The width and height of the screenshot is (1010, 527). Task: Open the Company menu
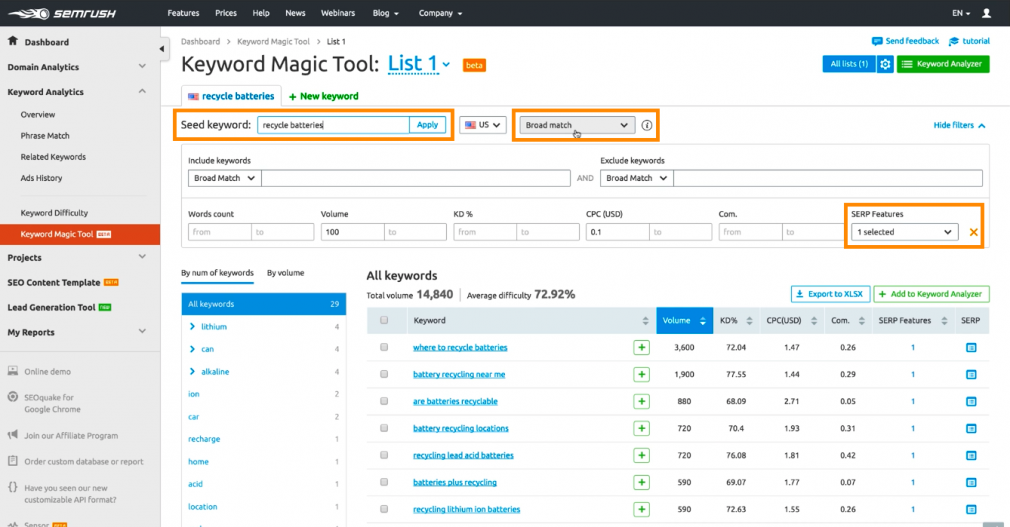tap(440, 13)
